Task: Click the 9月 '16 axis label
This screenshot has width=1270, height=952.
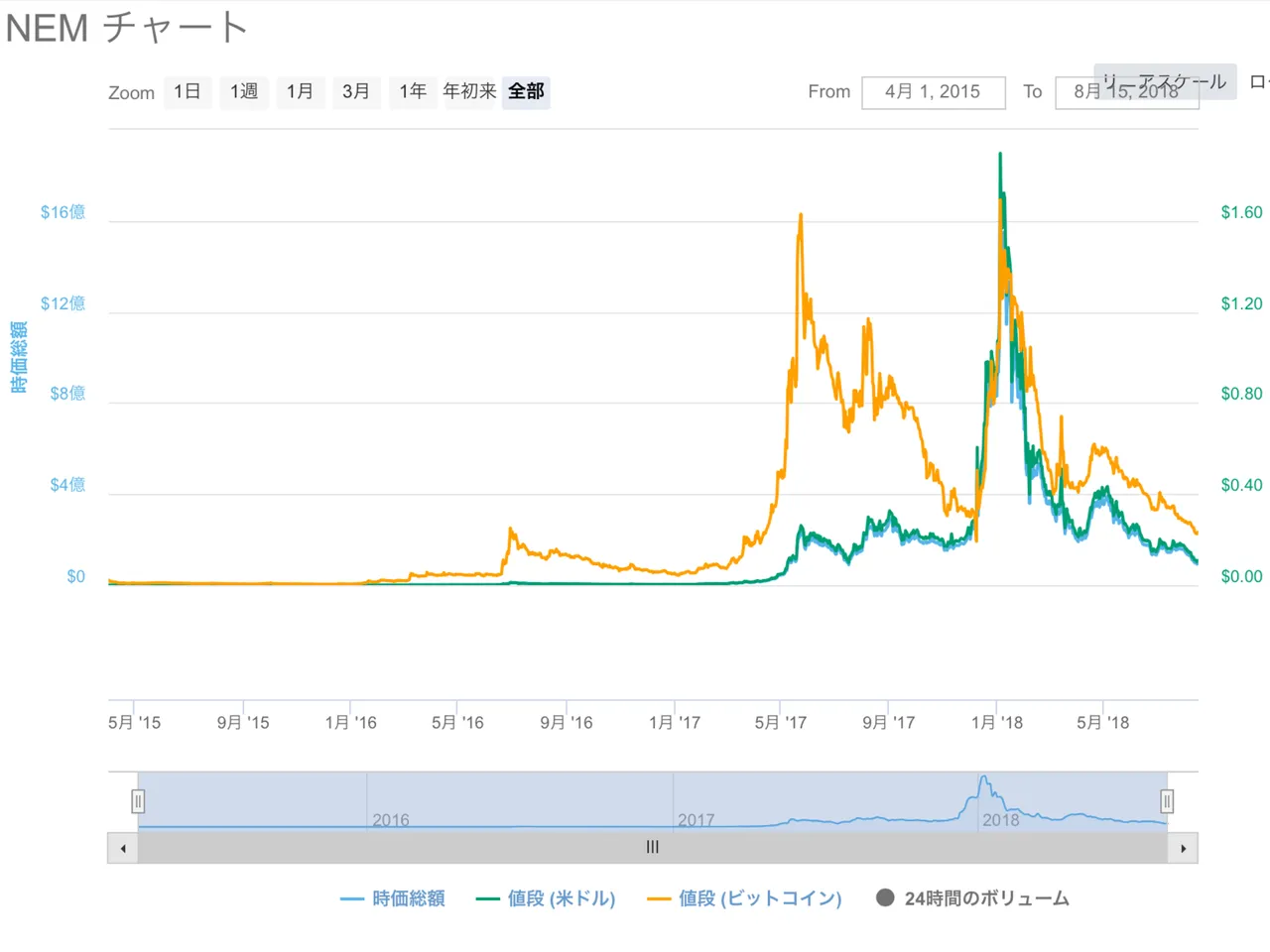Action: pos(567,723)
